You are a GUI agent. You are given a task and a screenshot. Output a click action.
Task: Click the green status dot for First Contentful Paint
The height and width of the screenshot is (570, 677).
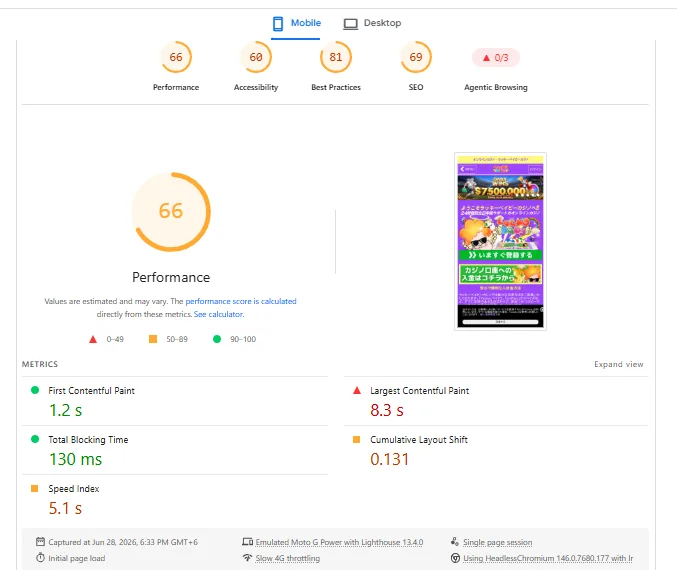point(35,390)
